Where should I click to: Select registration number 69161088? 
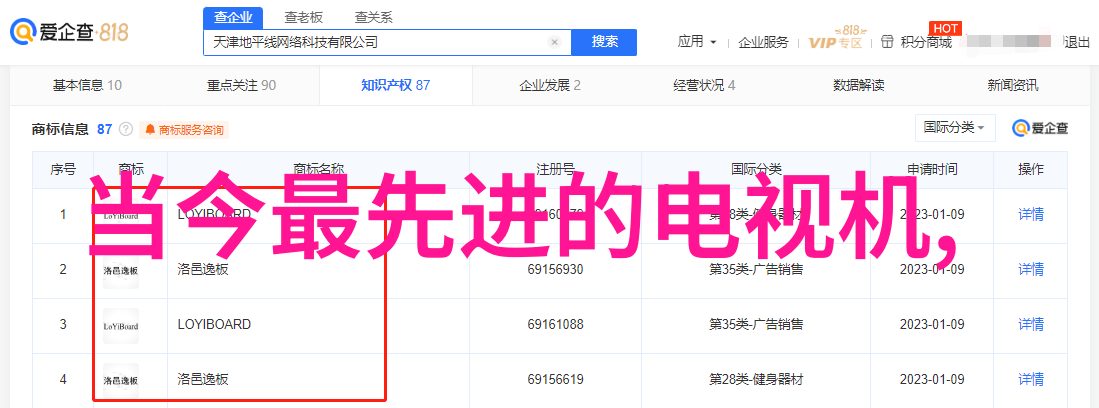click(x=556, y=325)
